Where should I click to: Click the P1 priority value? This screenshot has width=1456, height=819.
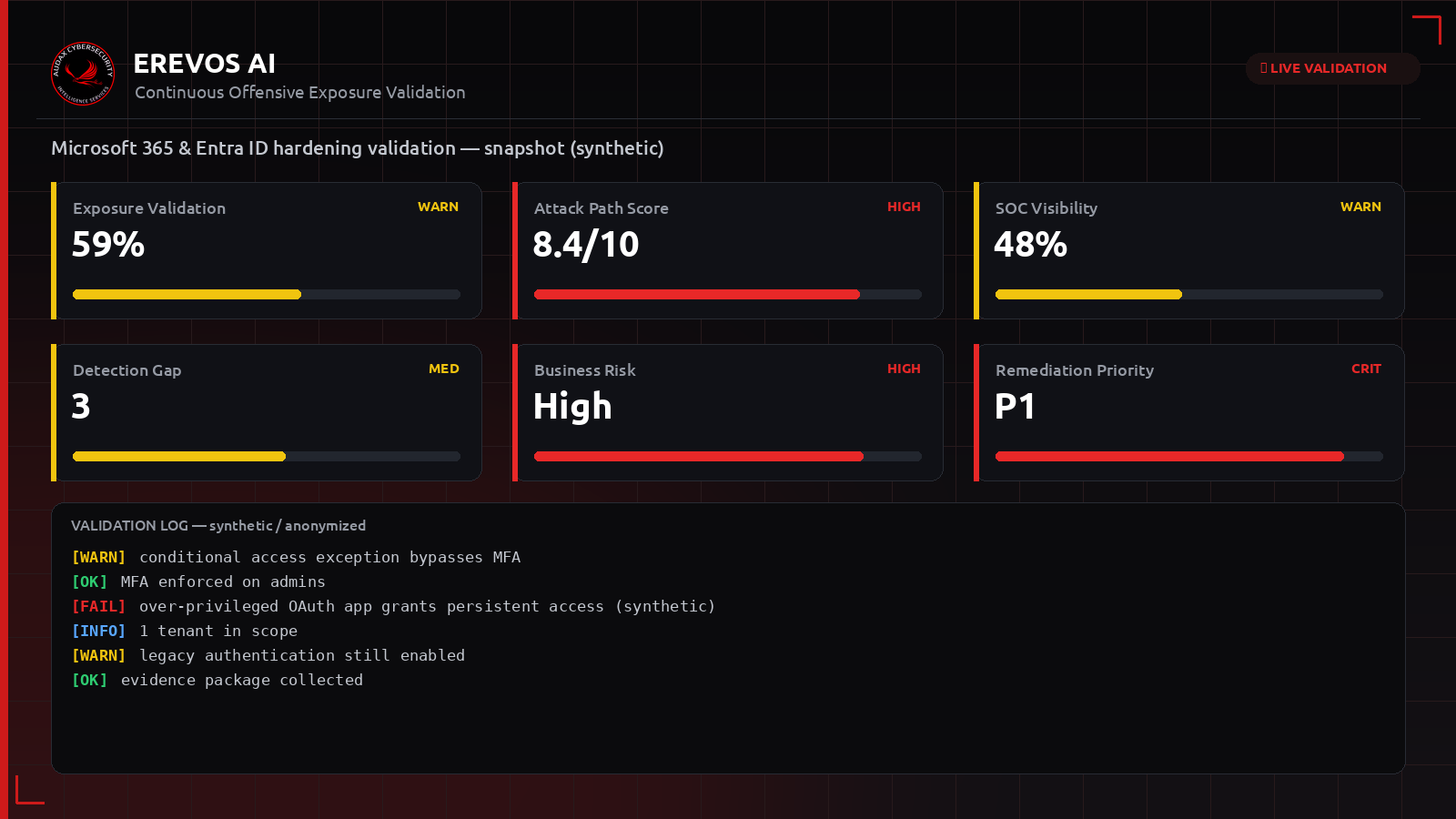(x=1015, y=407)
